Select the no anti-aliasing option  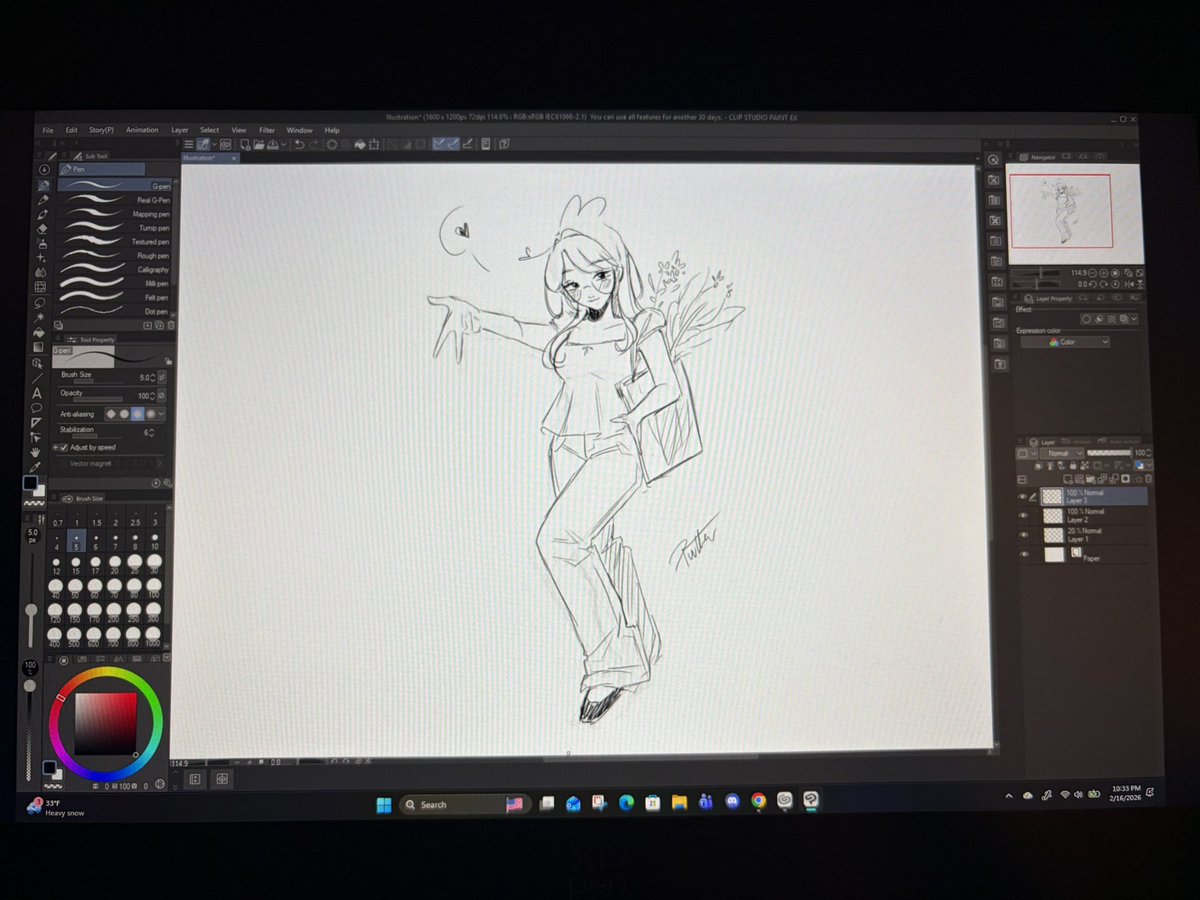pyautogui.click(x=111, y=414)
